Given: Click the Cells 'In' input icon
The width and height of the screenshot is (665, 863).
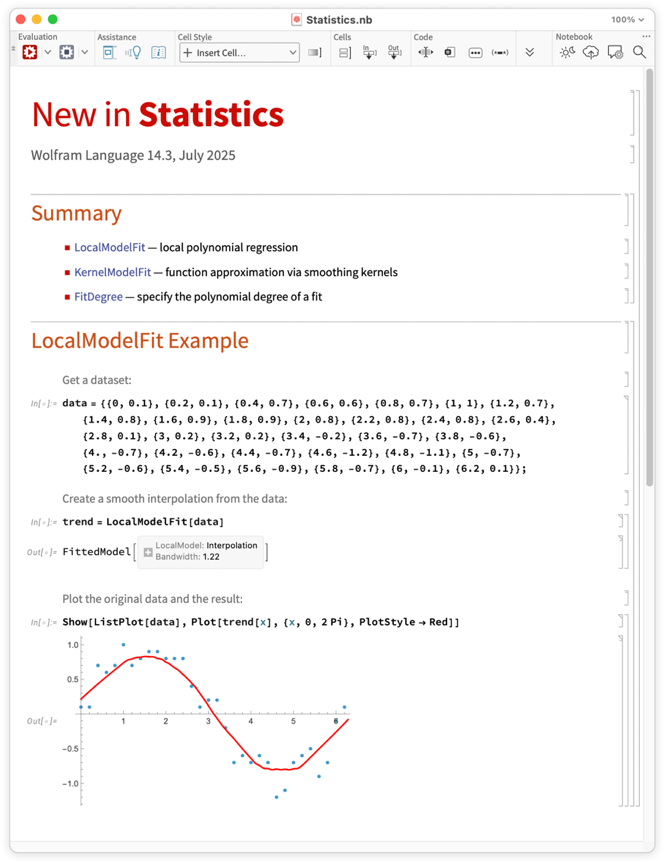Looking at the screenshot, I should (369, 52).
